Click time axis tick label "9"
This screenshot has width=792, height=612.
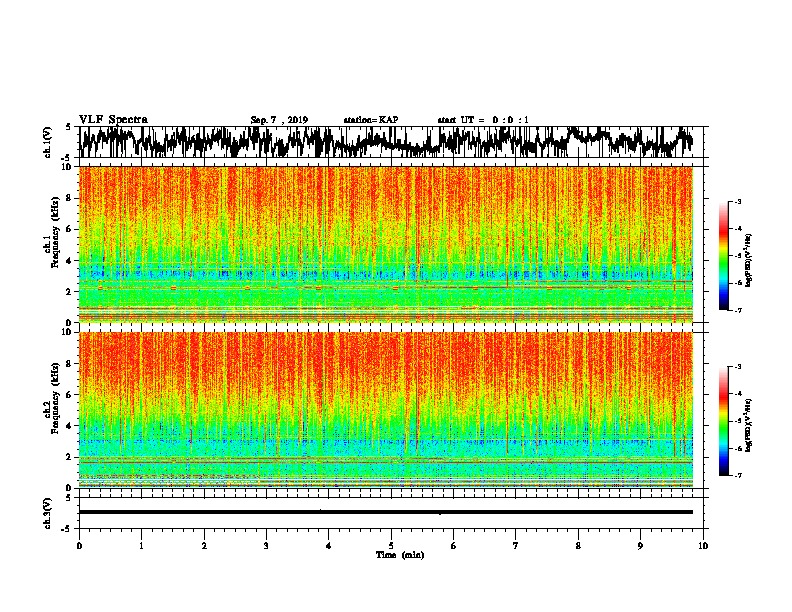click(640, 546)
